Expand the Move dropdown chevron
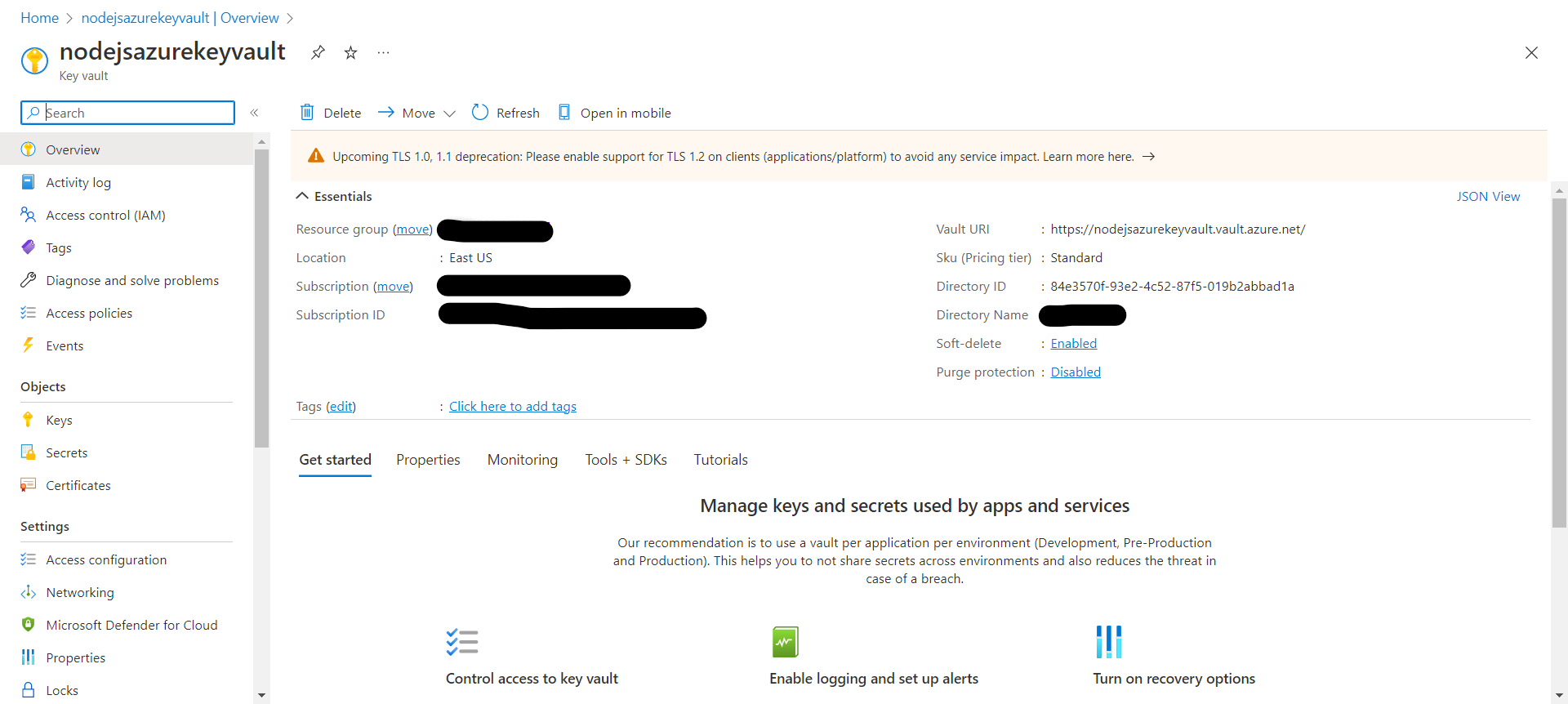The image size is (1568, 704). [x=449, y=114]
